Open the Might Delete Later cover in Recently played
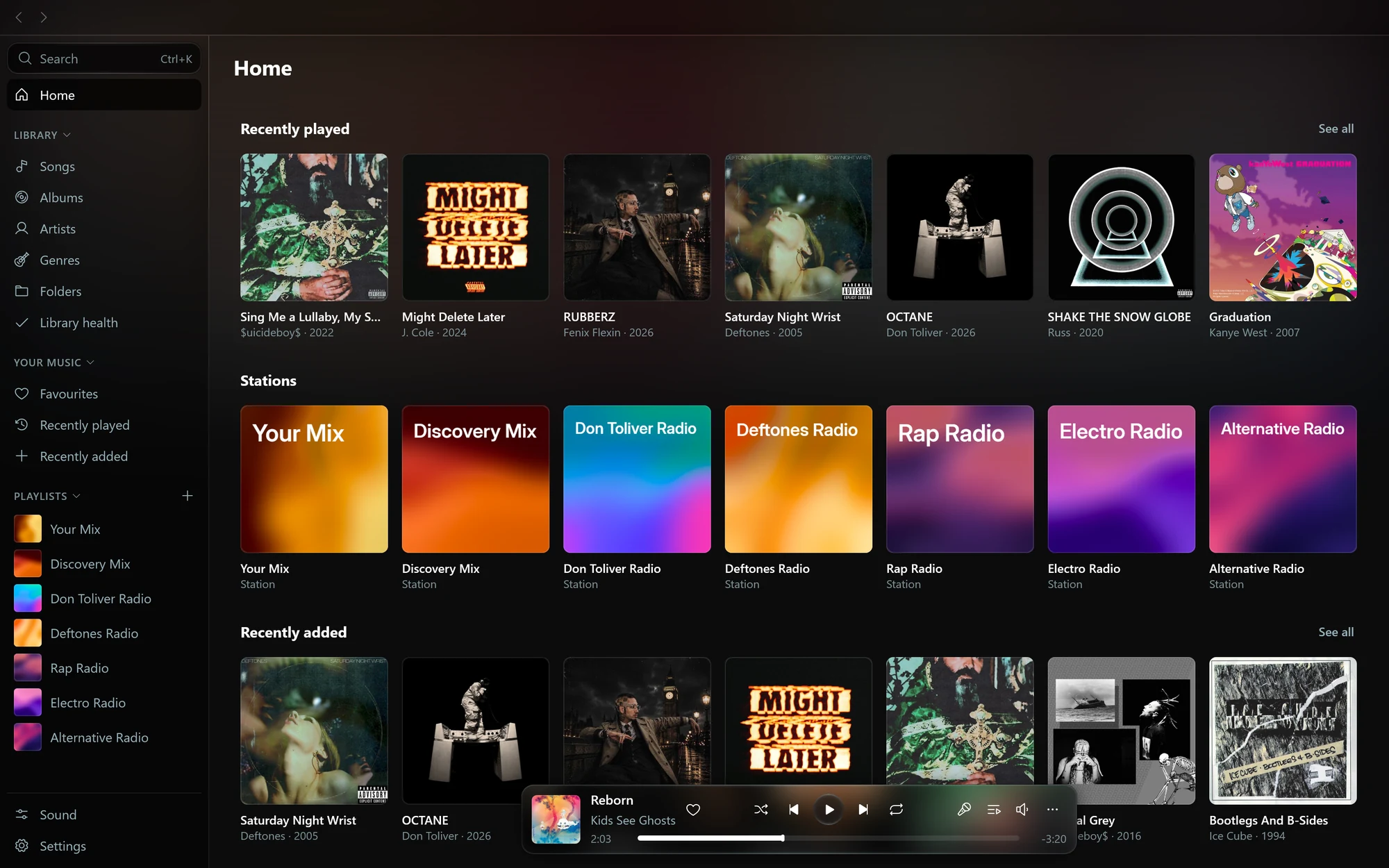Image resolution: width=1389 pixels, height=868 pixels. click(476, 227)
